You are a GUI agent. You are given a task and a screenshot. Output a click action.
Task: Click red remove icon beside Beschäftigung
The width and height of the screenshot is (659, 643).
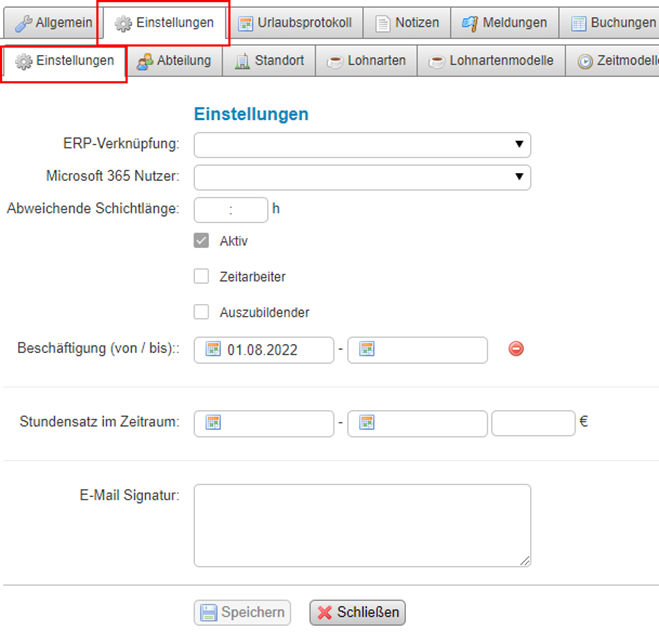[516, 349]
